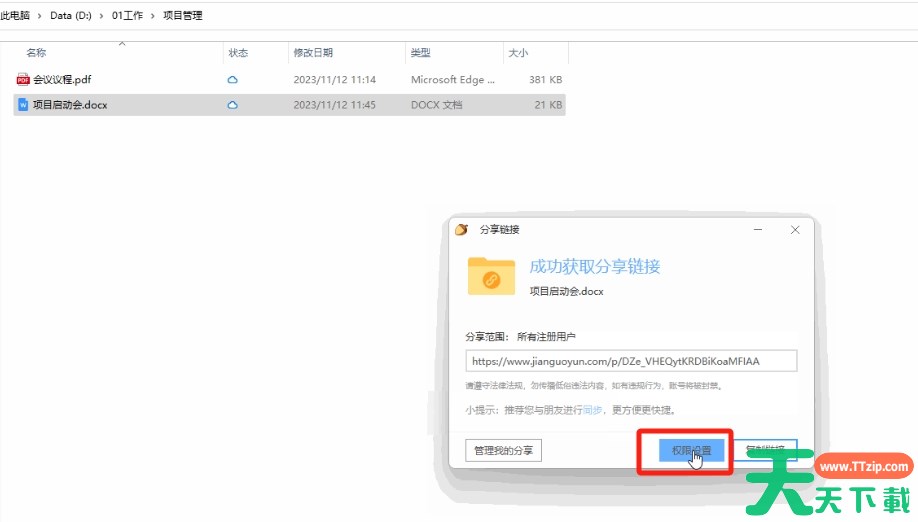
Task: Click the Word icon of 项目启动会.docx
Action: 23,104
